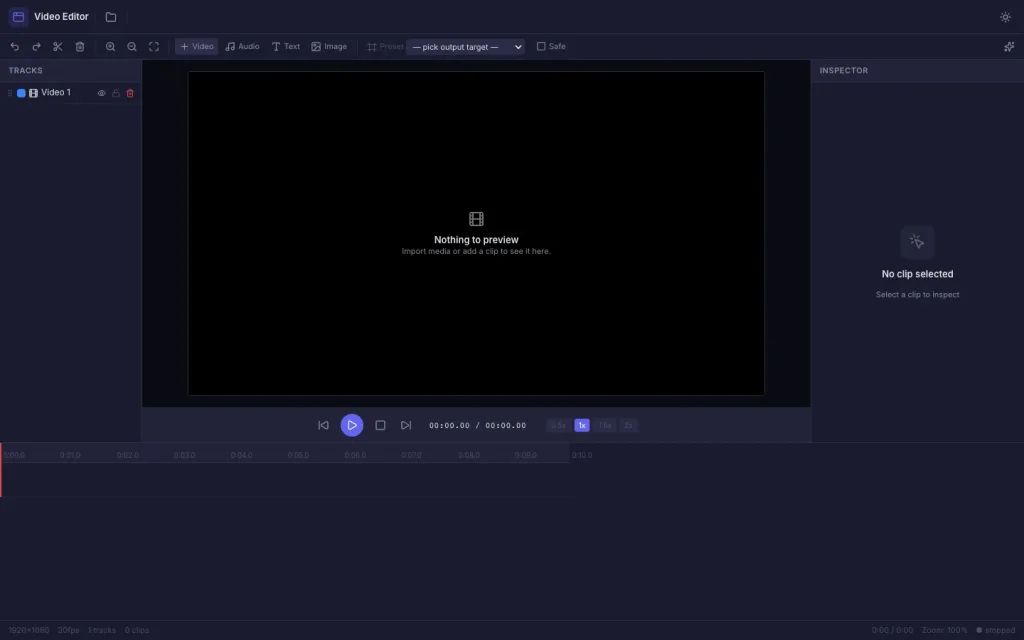Add a new Video track

(x=197, y=46)
